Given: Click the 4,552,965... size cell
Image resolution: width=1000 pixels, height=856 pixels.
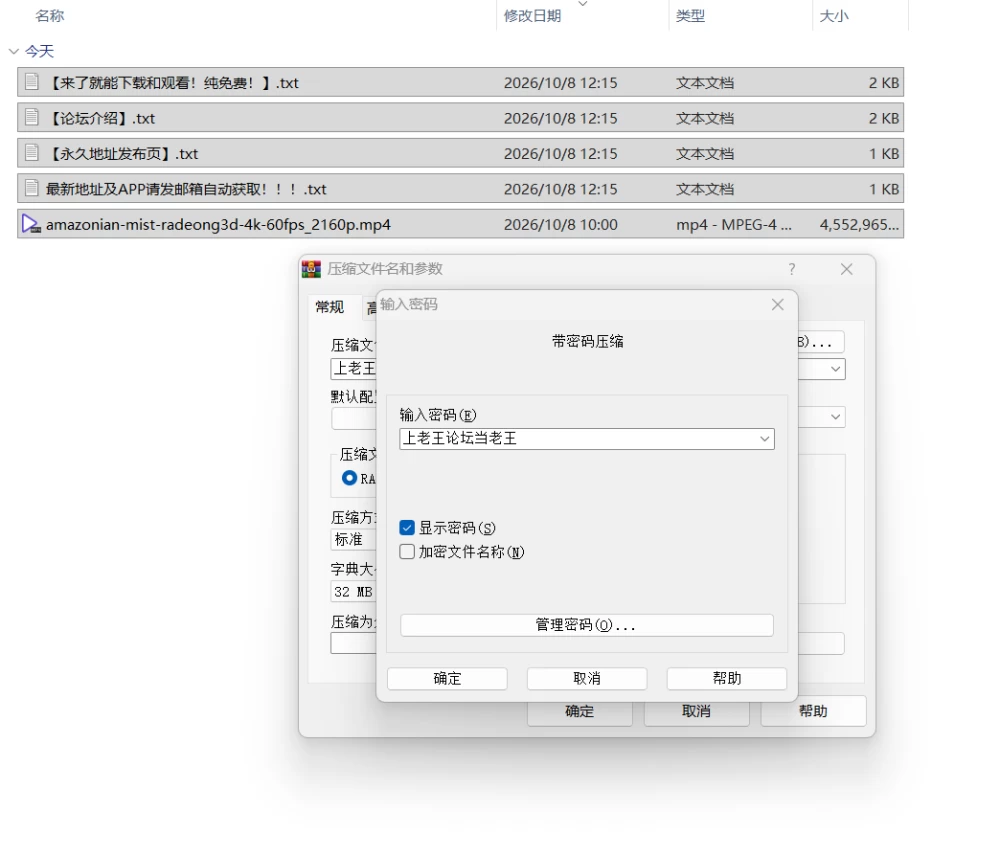Looking at the screenshot, I should pyautogui.click(x=859, y=225).
